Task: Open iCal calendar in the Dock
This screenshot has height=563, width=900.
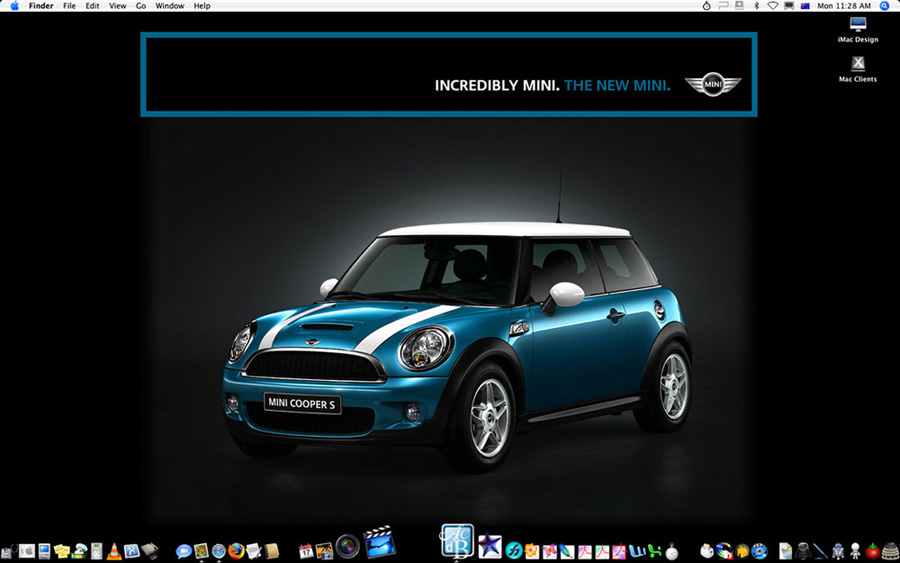Action: click(306, 551)
